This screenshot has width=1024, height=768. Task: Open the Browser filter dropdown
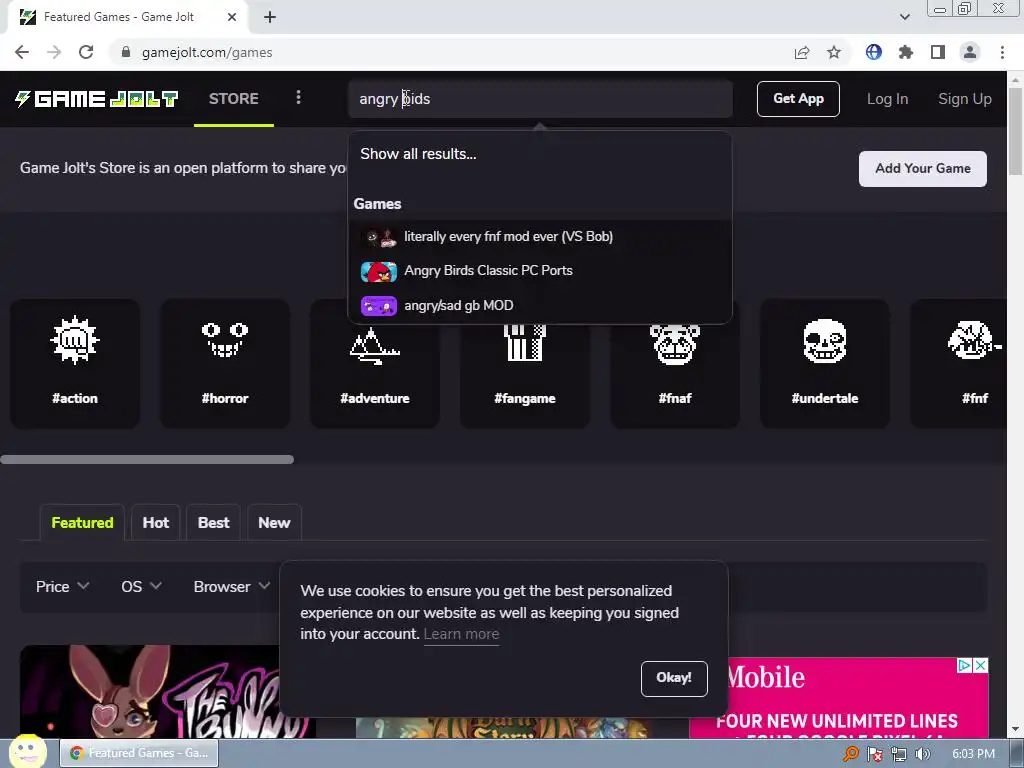click(x=232, y=586)
